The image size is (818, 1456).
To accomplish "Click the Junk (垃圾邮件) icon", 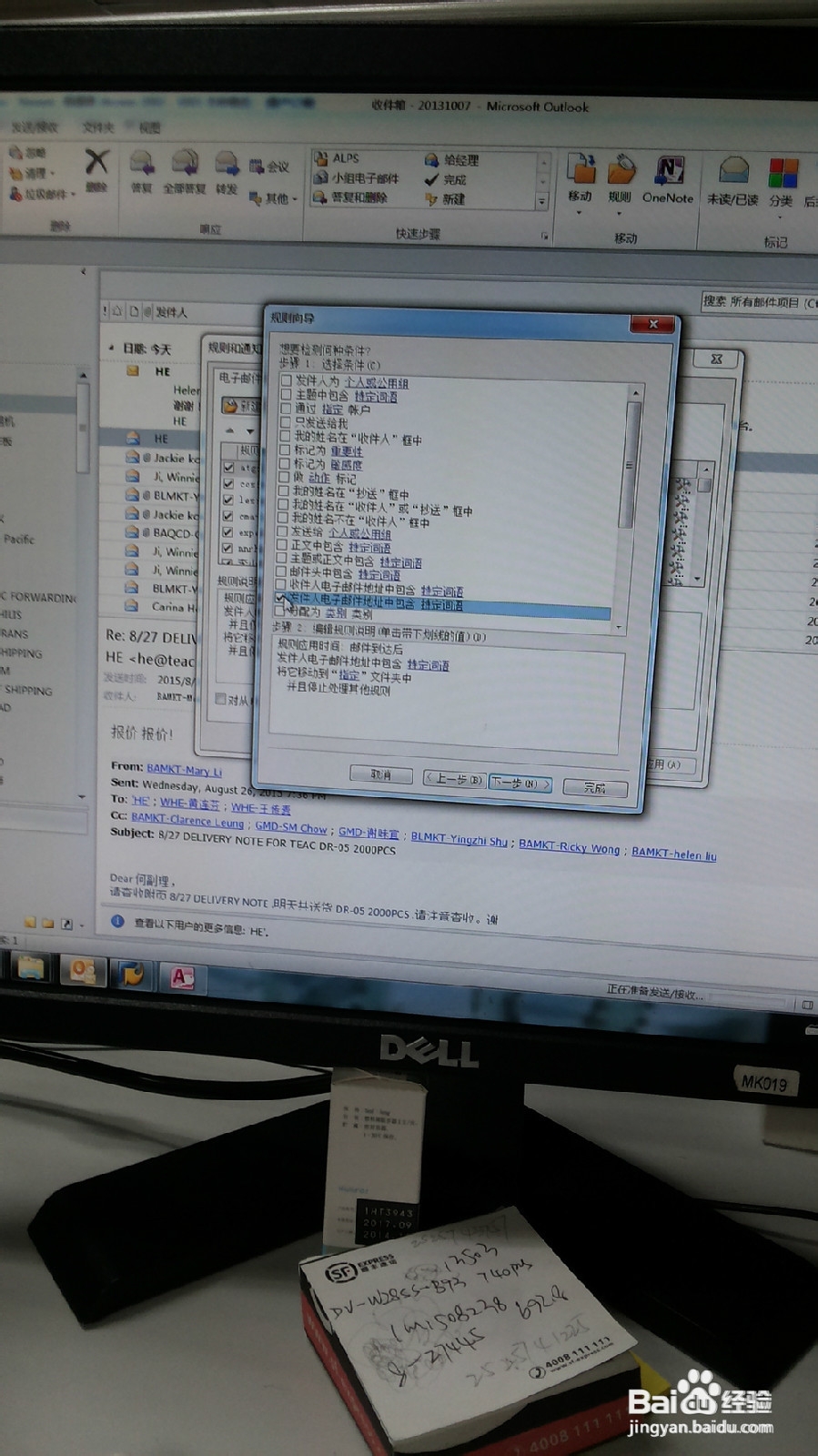I will click(x=42, y=194).
